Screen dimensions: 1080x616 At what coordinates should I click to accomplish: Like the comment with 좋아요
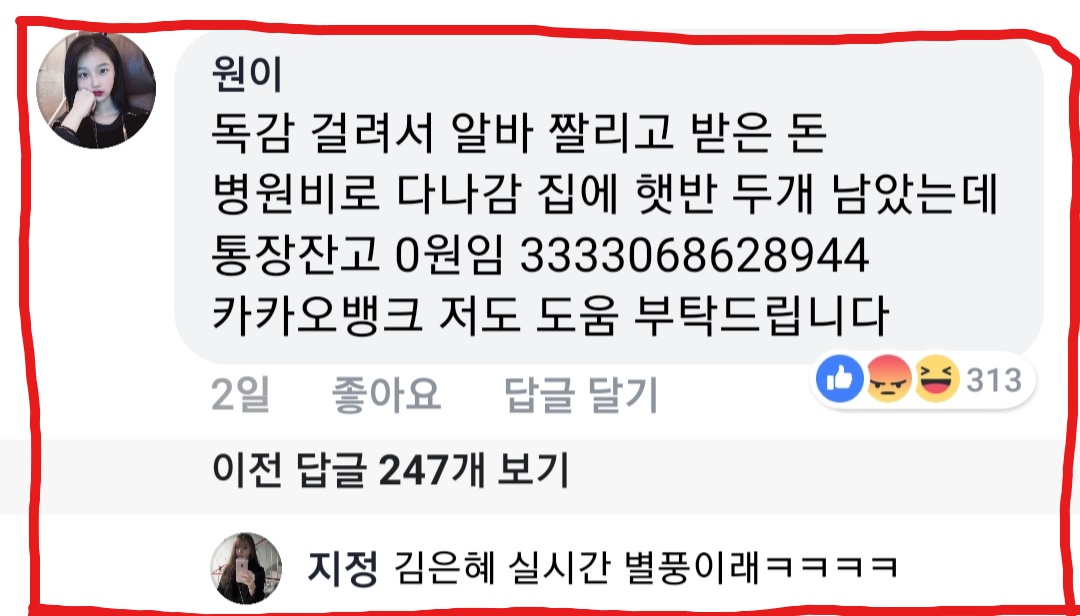click(x=386, y=396)
